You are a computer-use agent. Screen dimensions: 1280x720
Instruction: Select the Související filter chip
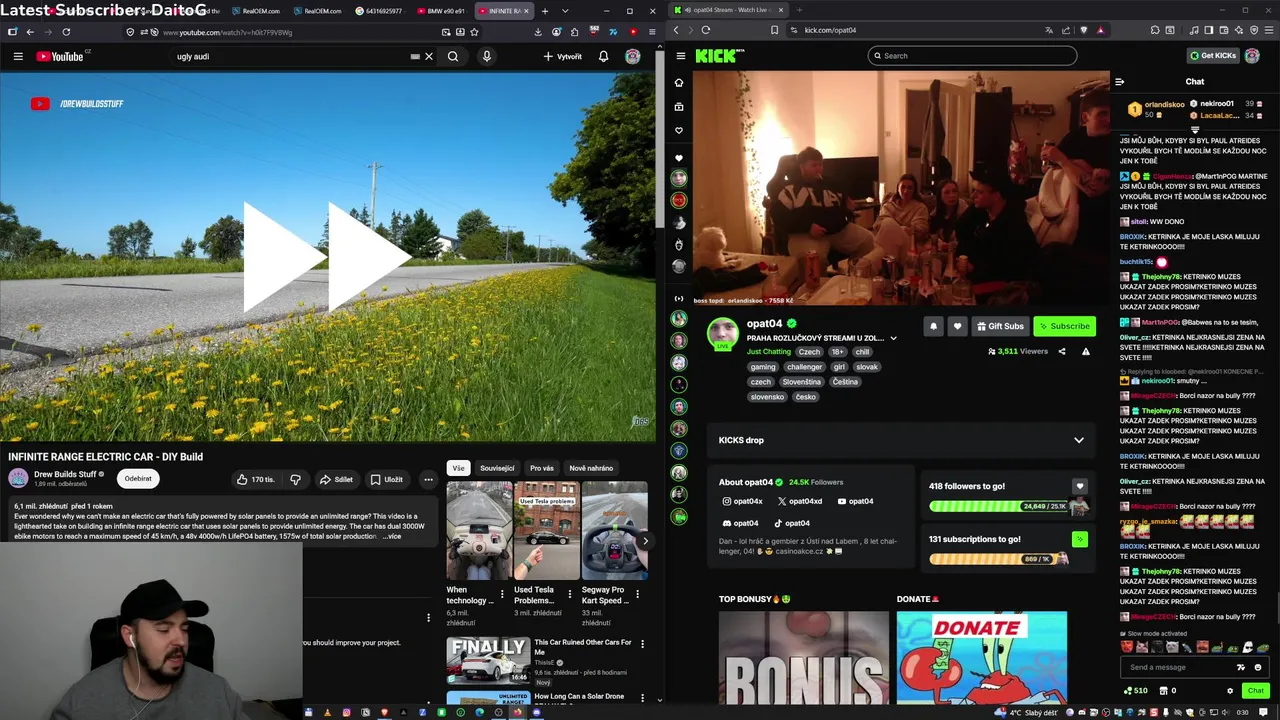tap(497, 468)
